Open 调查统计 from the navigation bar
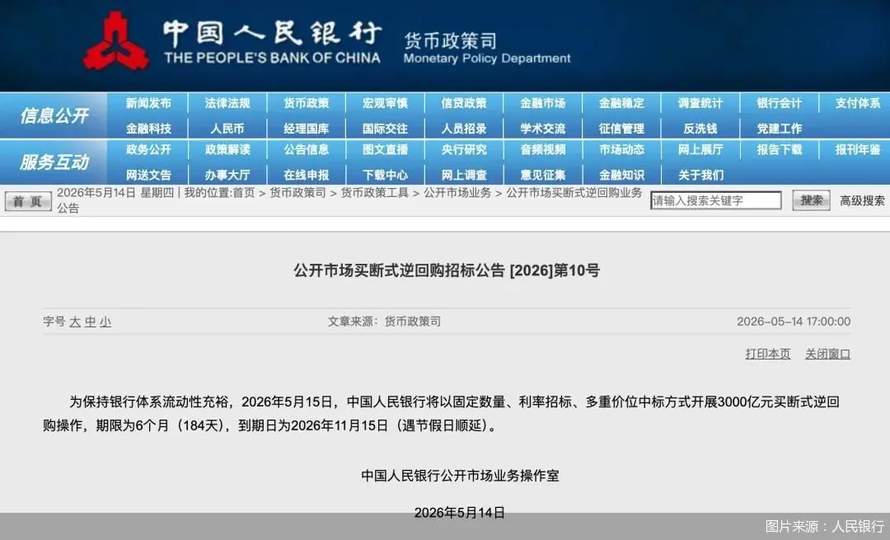 700,103
